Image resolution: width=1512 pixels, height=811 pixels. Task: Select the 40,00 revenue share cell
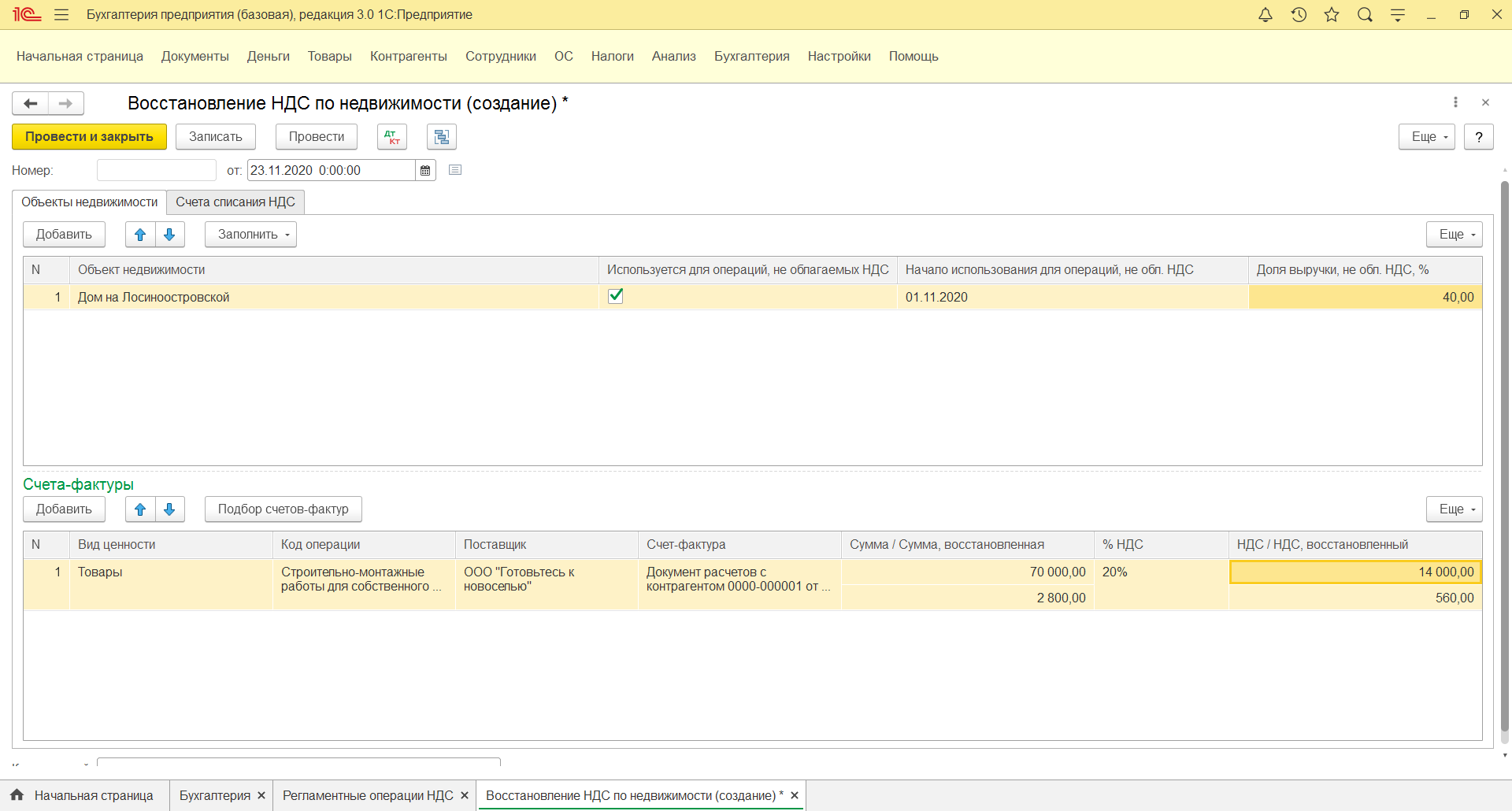tap(1366, 297)
